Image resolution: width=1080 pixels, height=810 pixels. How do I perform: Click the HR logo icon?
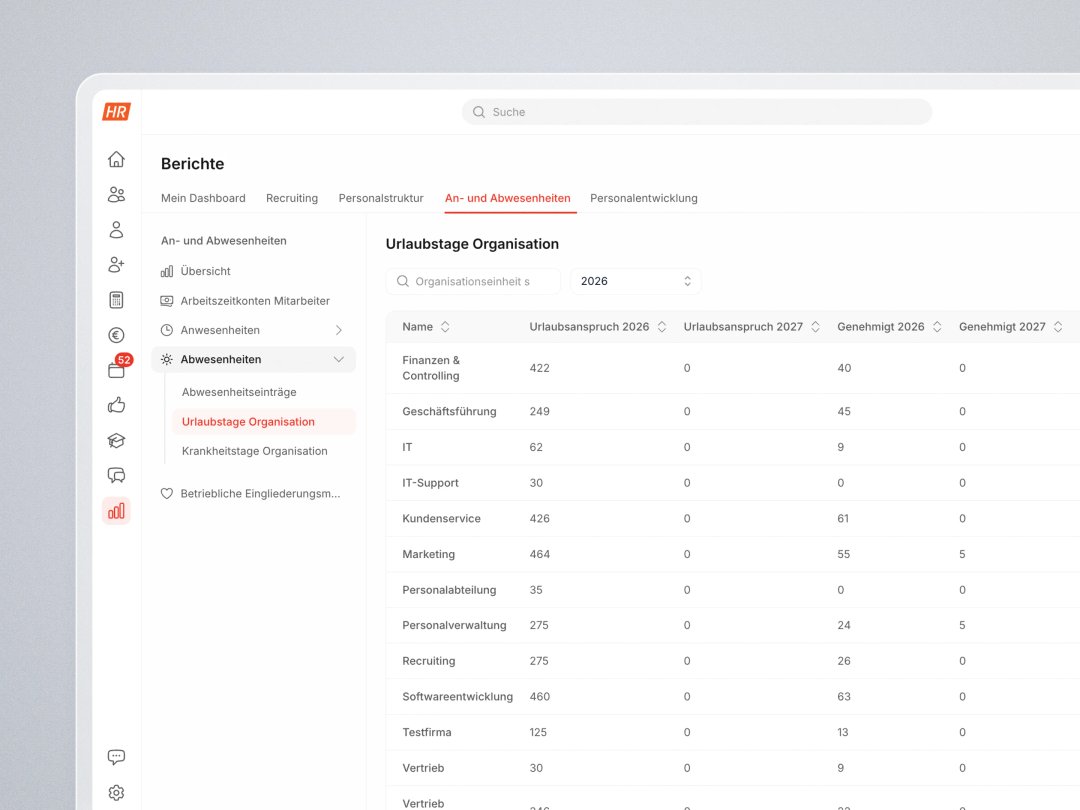pyautogui.click(x=116, y=112)
